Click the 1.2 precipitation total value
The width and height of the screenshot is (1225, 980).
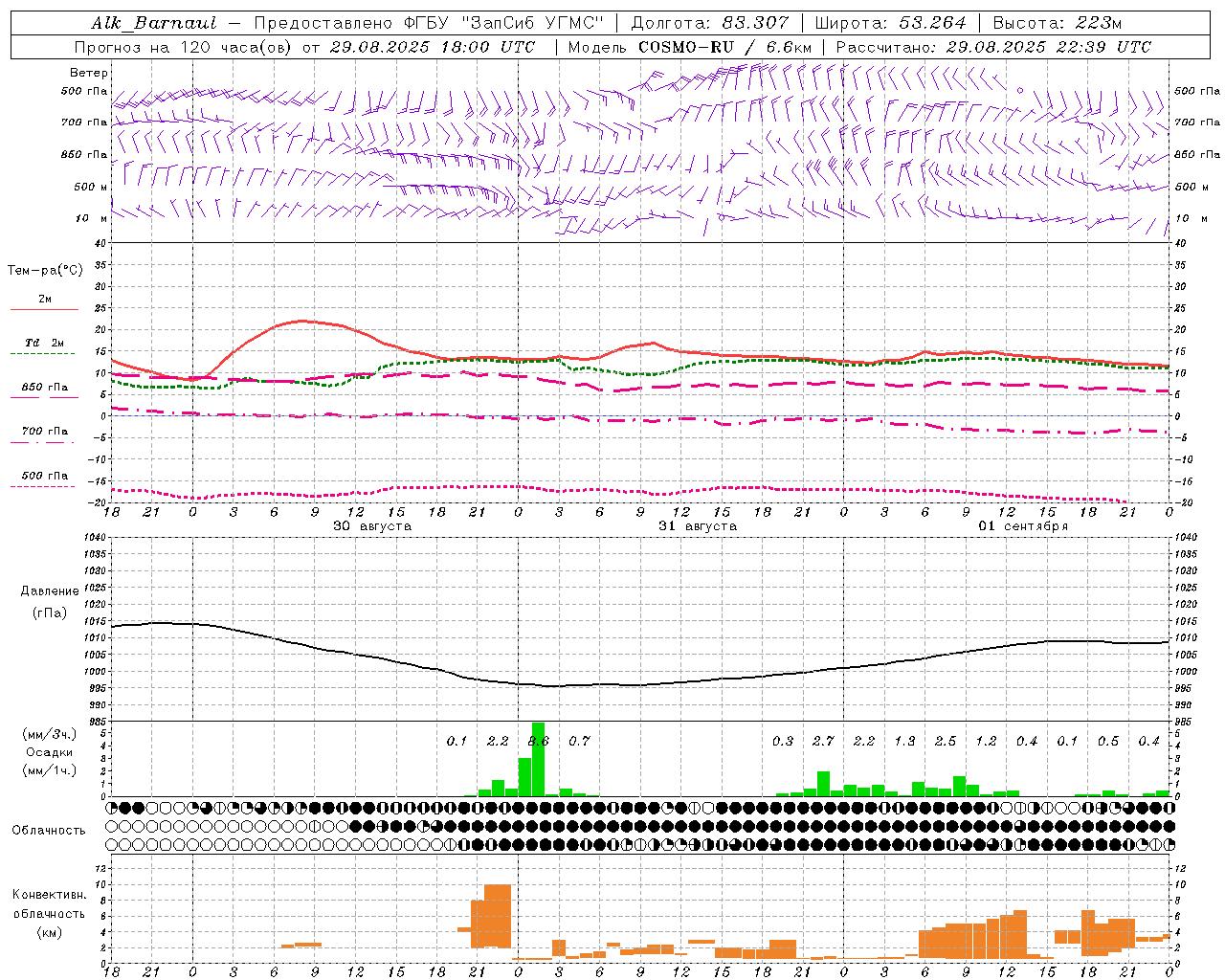pos(986,741)
